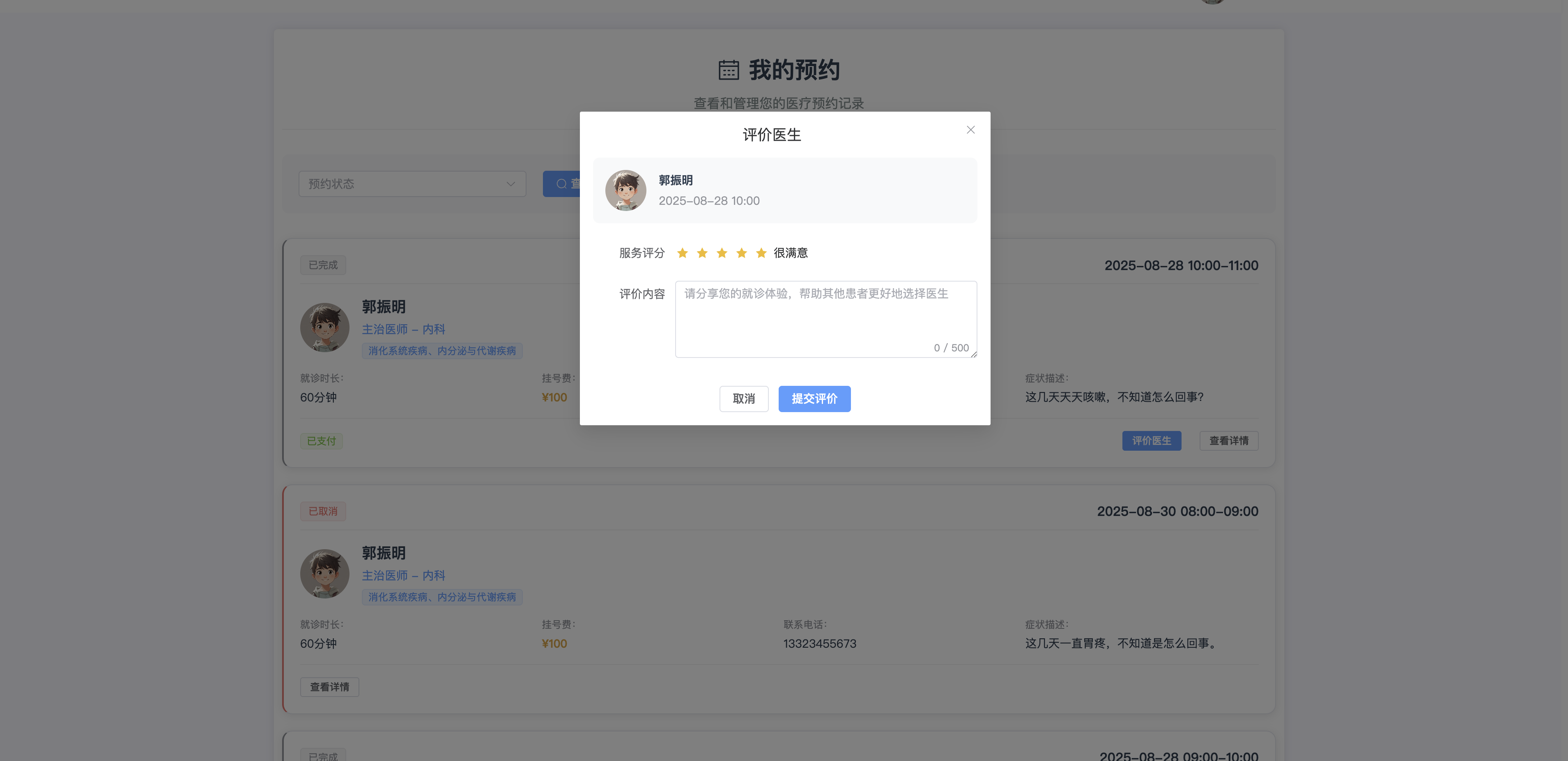Set service rating to two stars
The height and width of the screenshot is (761, 1568).
click(702, 253)
